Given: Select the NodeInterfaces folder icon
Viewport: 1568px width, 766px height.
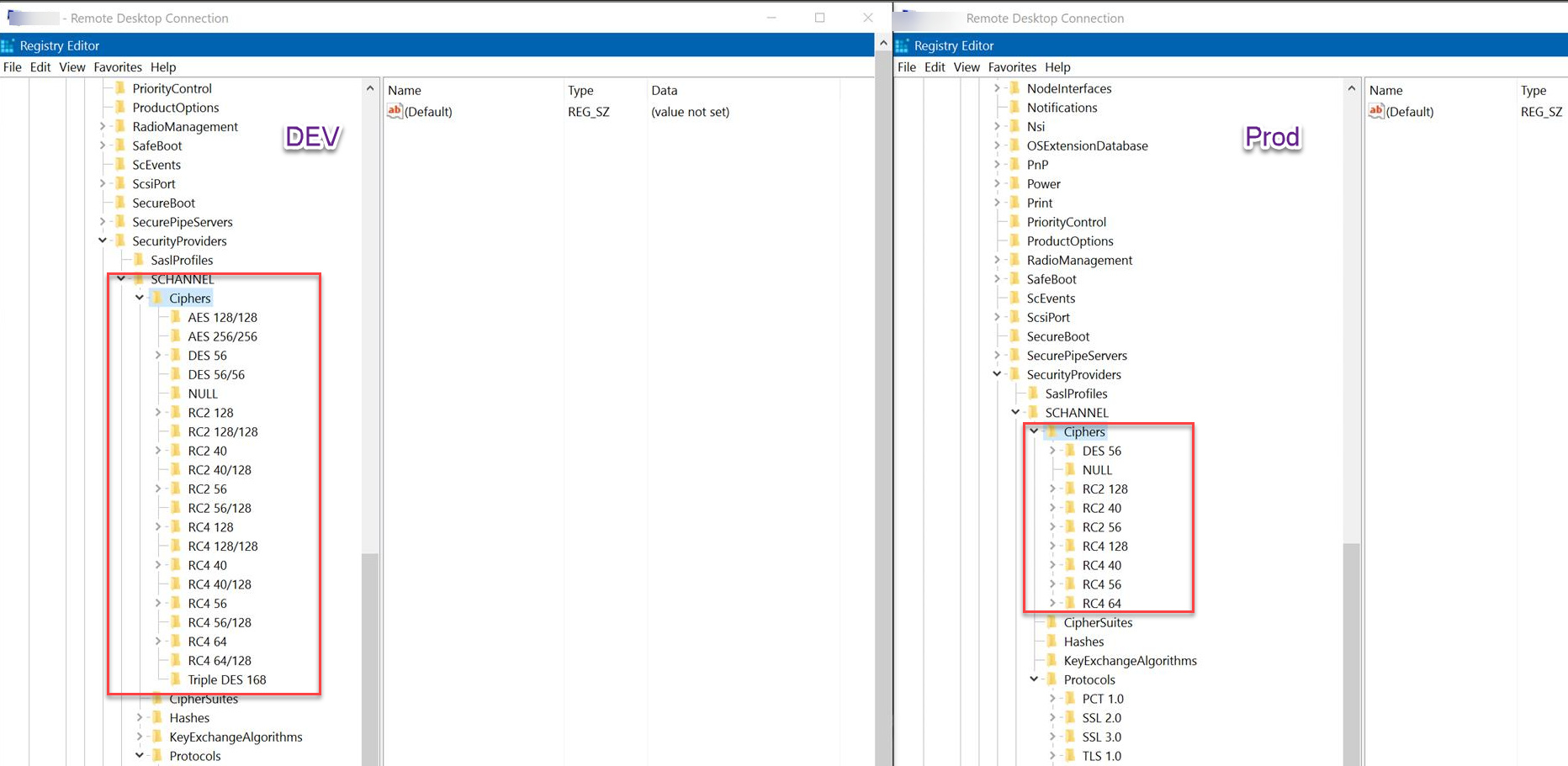Looking at the screenshot, I should coord(1014,88).
